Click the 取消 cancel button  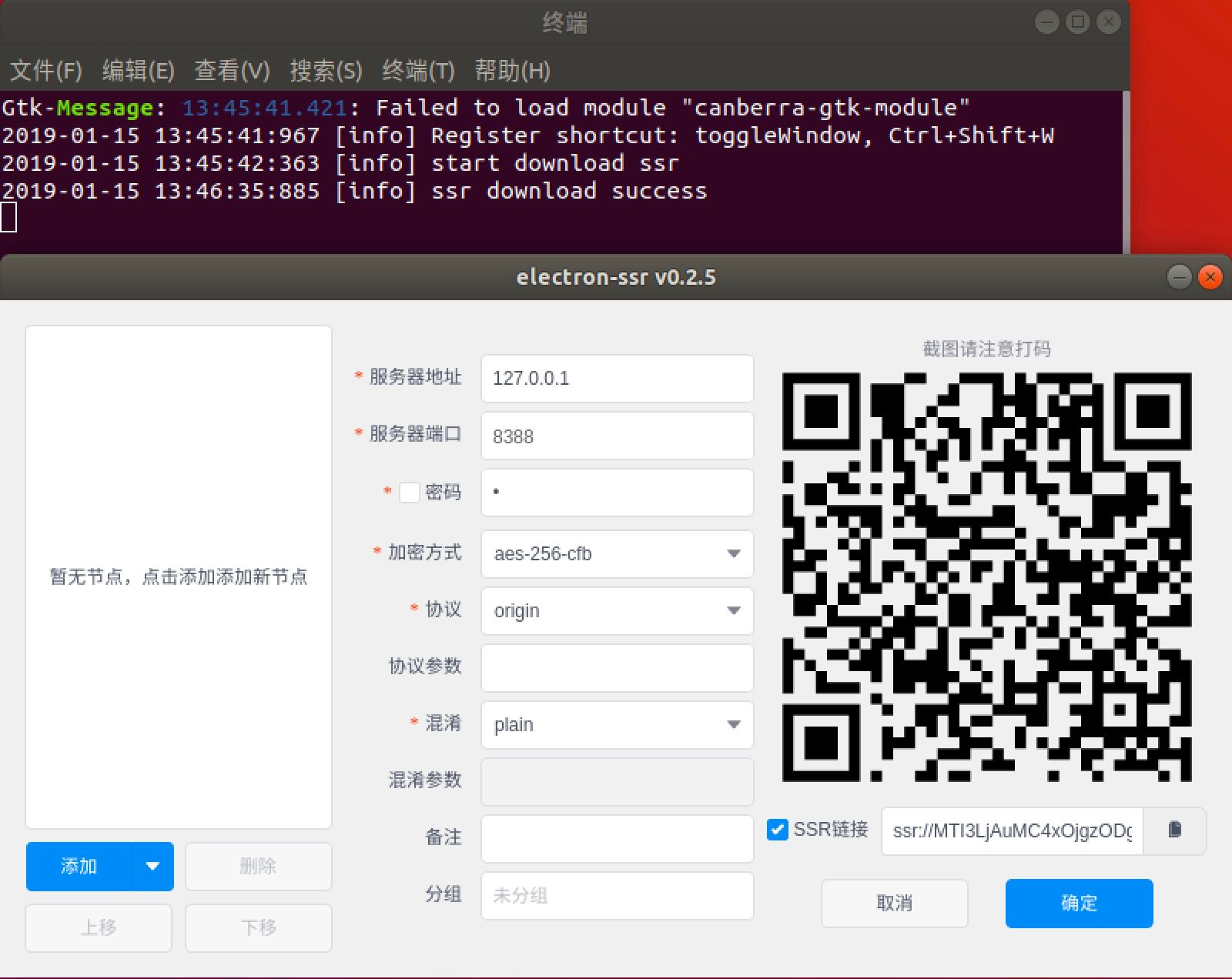894,904
